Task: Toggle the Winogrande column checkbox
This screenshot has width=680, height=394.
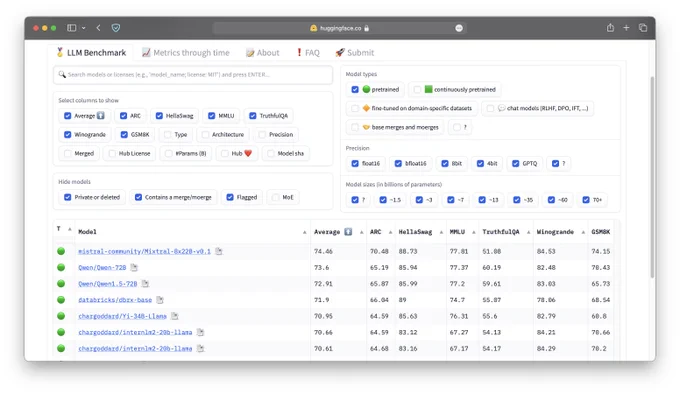Action: click(67, 134)
